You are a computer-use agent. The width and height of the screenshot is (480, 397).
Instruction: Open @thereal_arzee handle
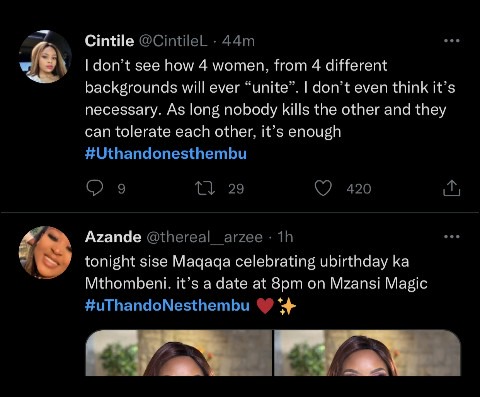(x=205, y=237)
